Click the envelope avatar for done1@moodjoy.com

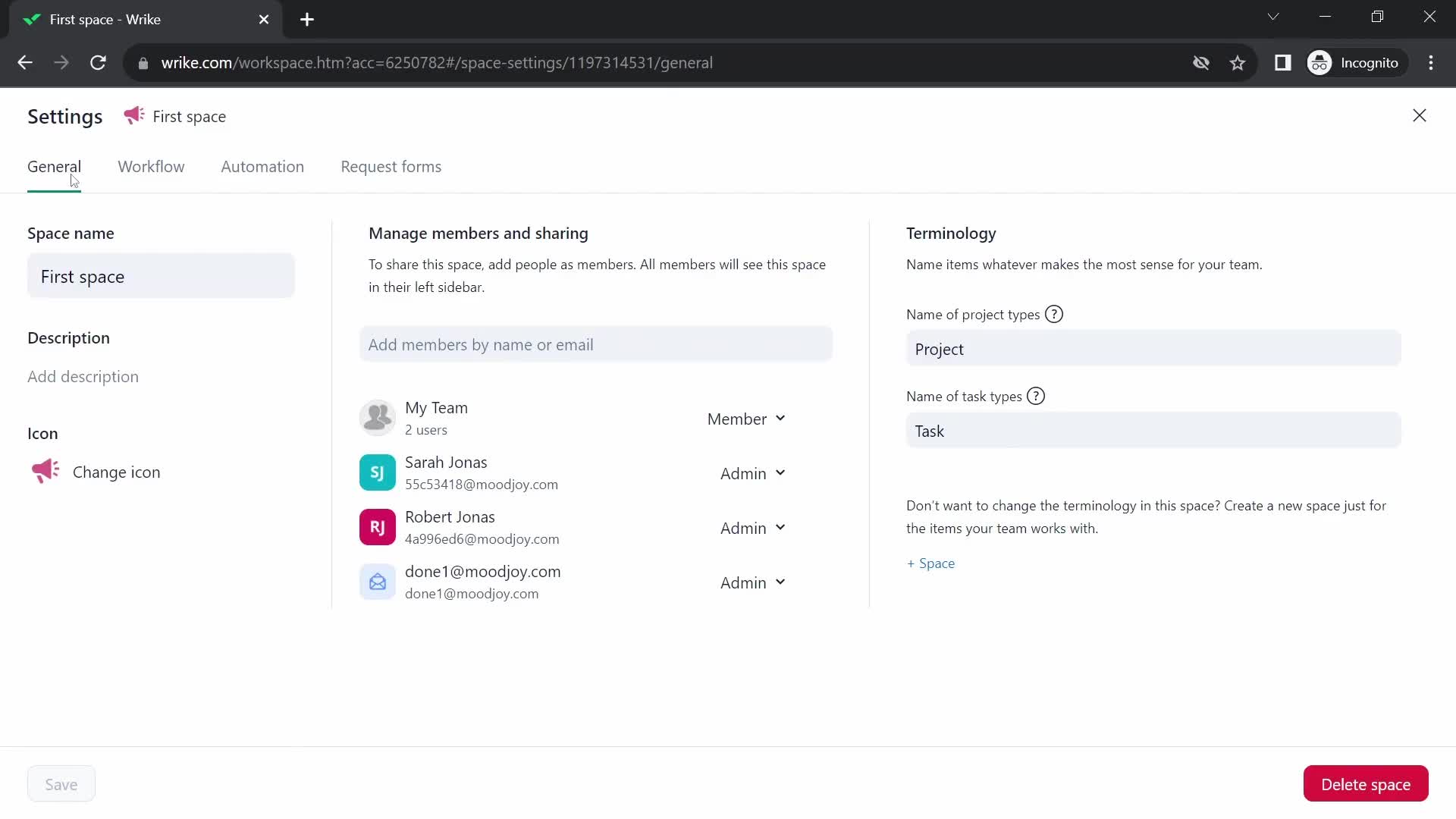[x=377, y=582]
